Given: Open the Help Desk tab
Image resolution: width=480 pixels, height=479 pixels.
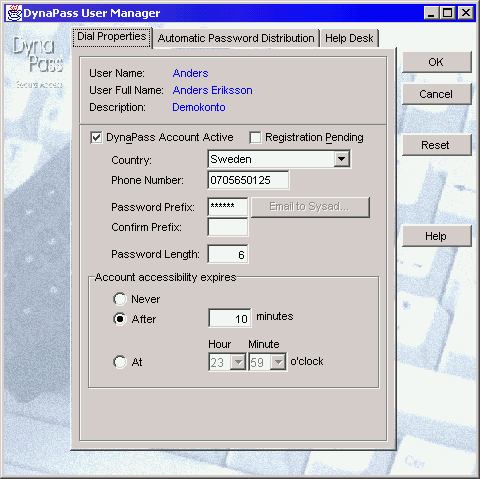Looking at the screenshot, I should [x=349, y=38].
